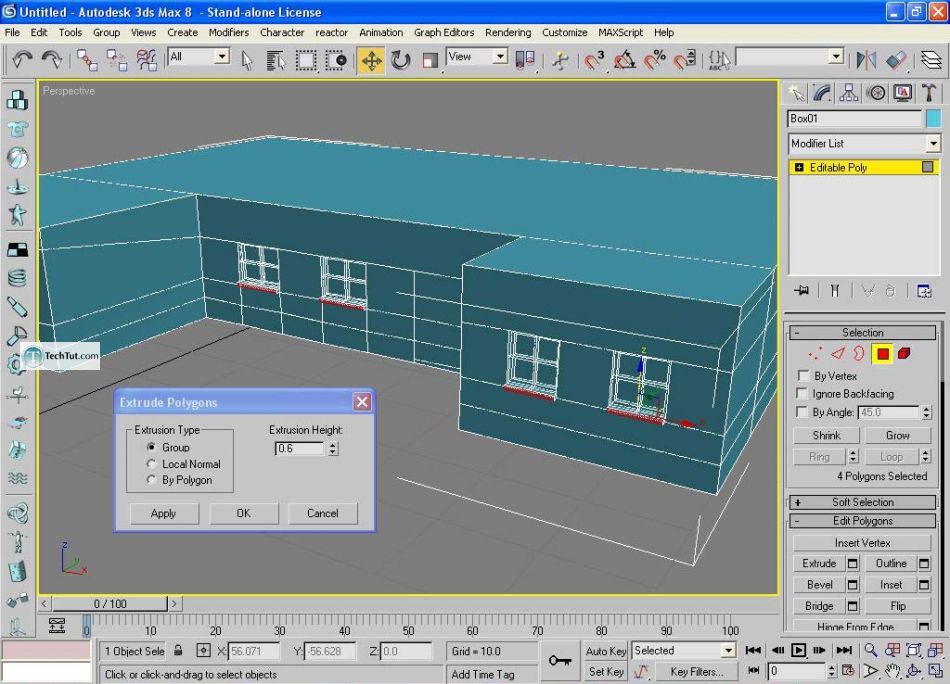Activate the Select and Rotate tool

pos(400,60)
